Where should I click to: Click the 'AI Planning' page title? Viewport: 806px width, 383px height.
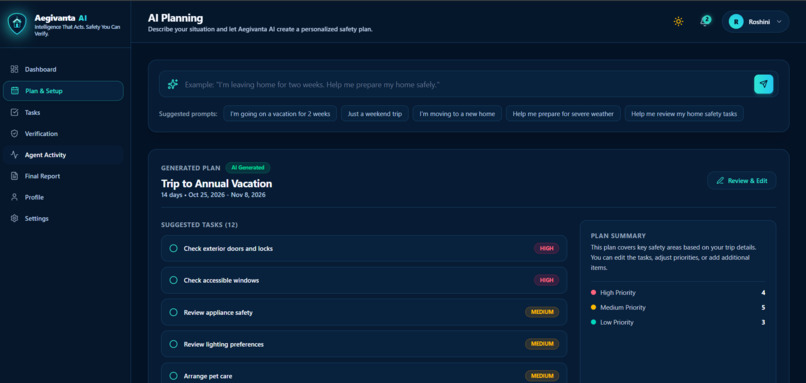tap(175, 19)
